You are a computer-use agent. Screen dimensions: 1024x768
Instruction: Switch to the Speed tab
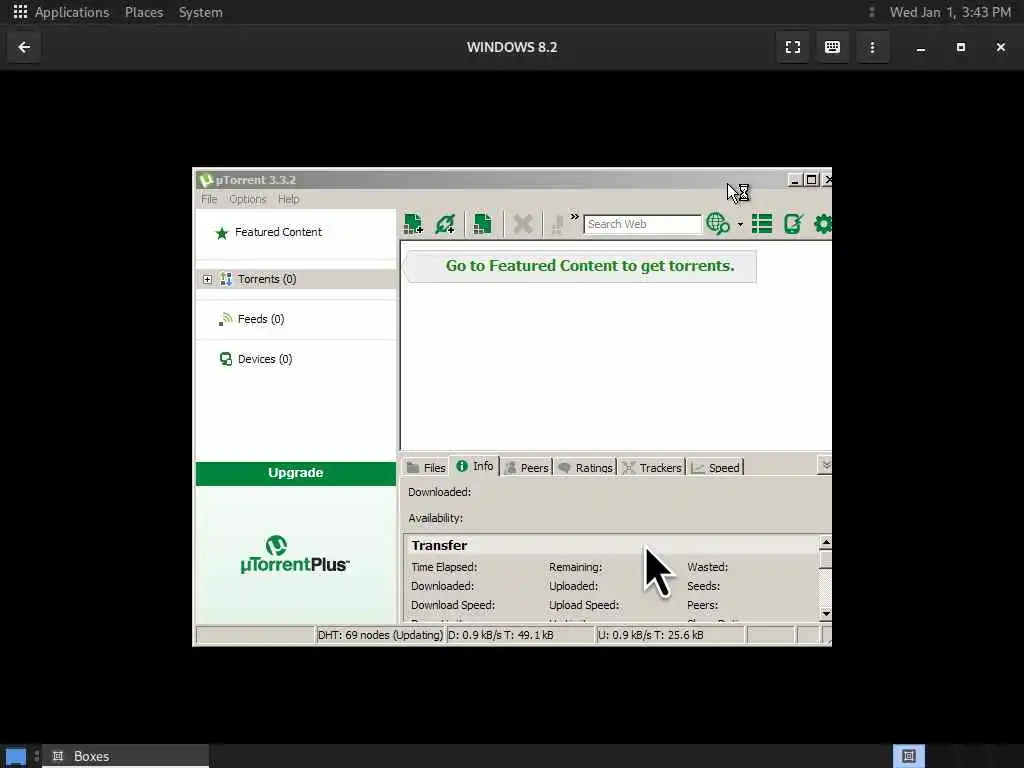tap(716, 468)
